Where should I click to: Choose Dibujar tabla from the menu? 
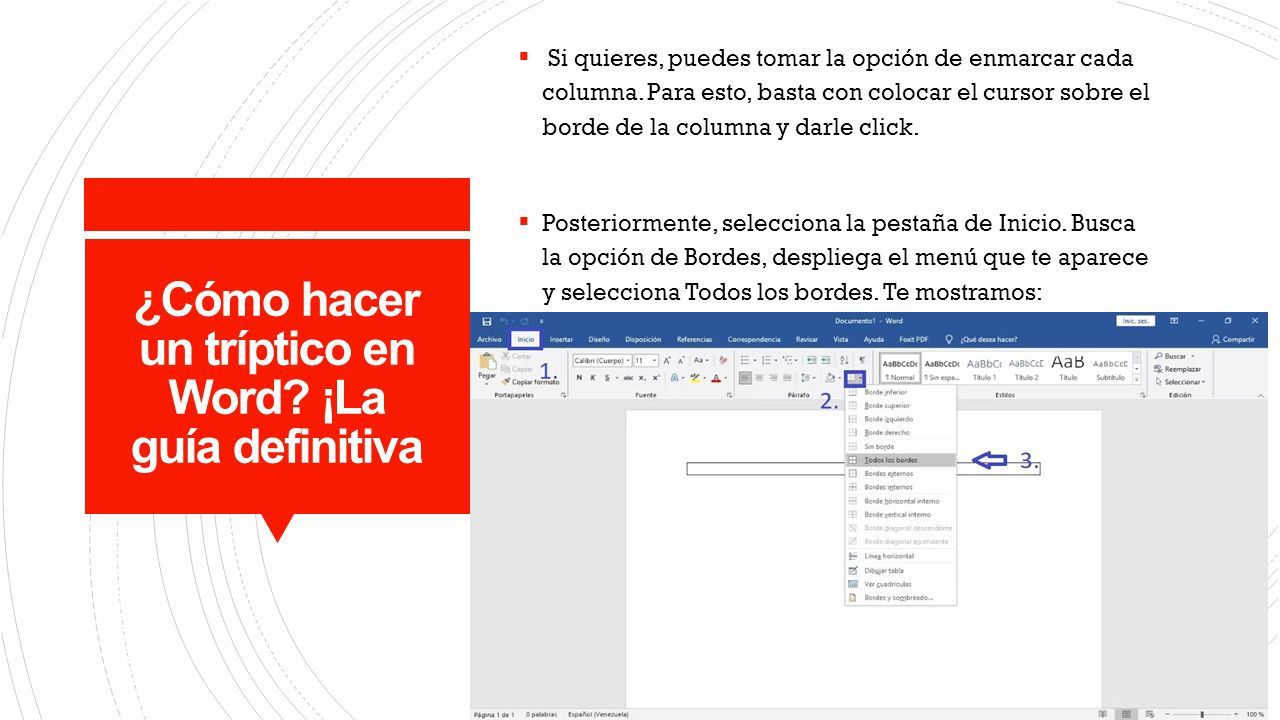(x=900, y=570)
